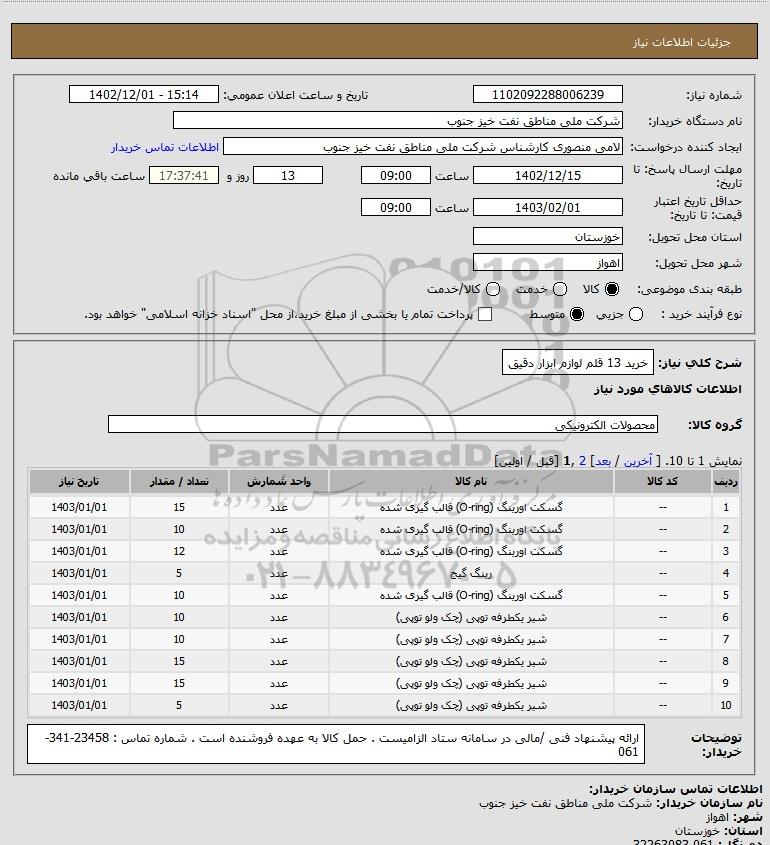
Task: Click the 1403/01/01 date in row 1
Action: click(x=79, y=507)
